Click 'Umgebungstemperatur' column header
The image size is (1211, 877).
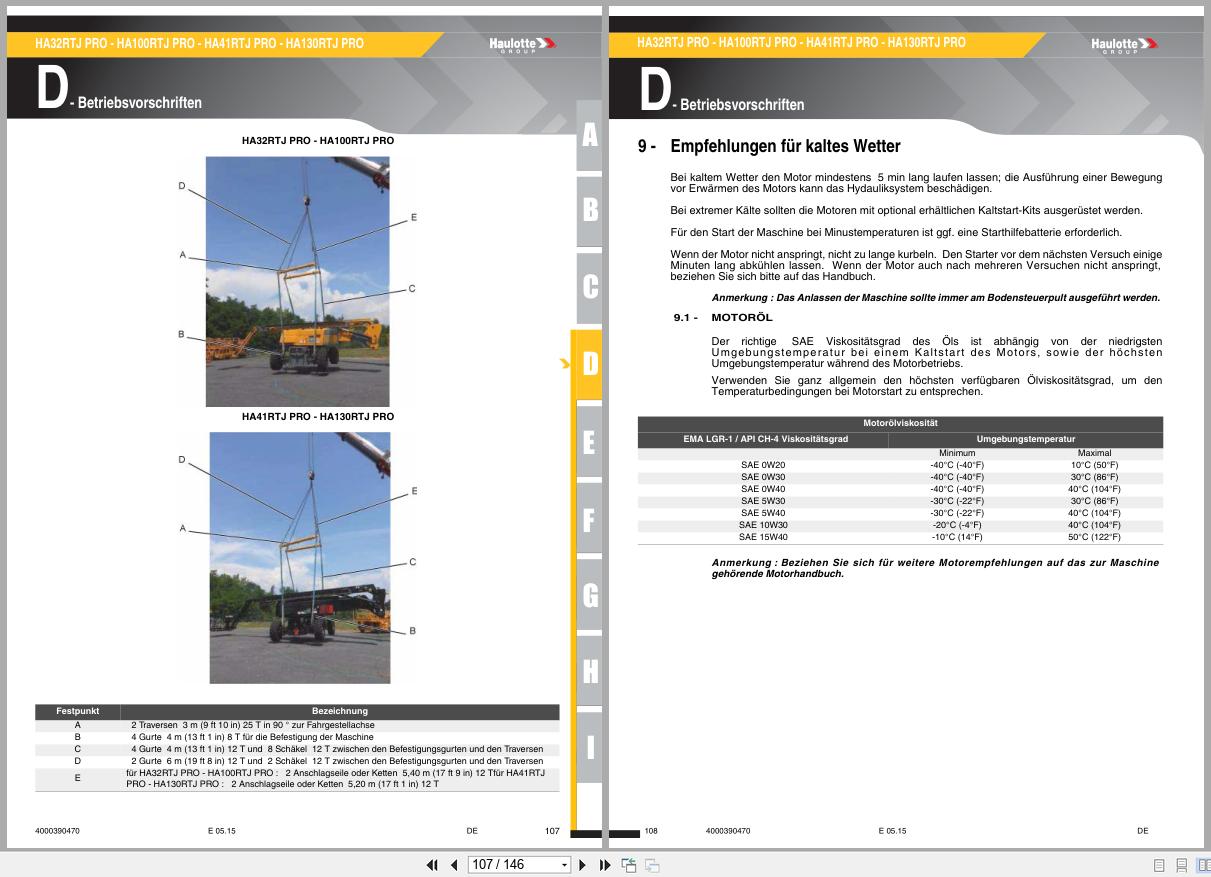tap(1026, 439)
